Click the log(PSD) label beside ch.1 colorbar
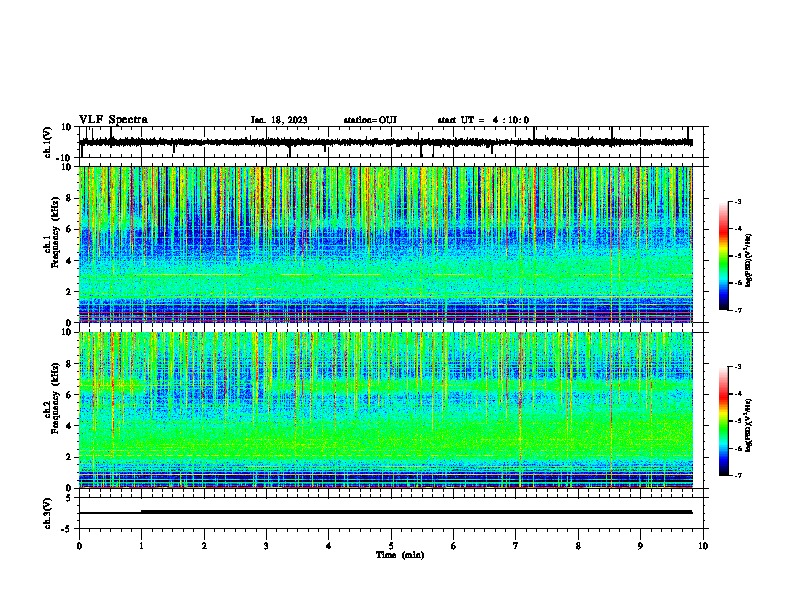Screen dimensions: 792x612 tap(748, 261)
